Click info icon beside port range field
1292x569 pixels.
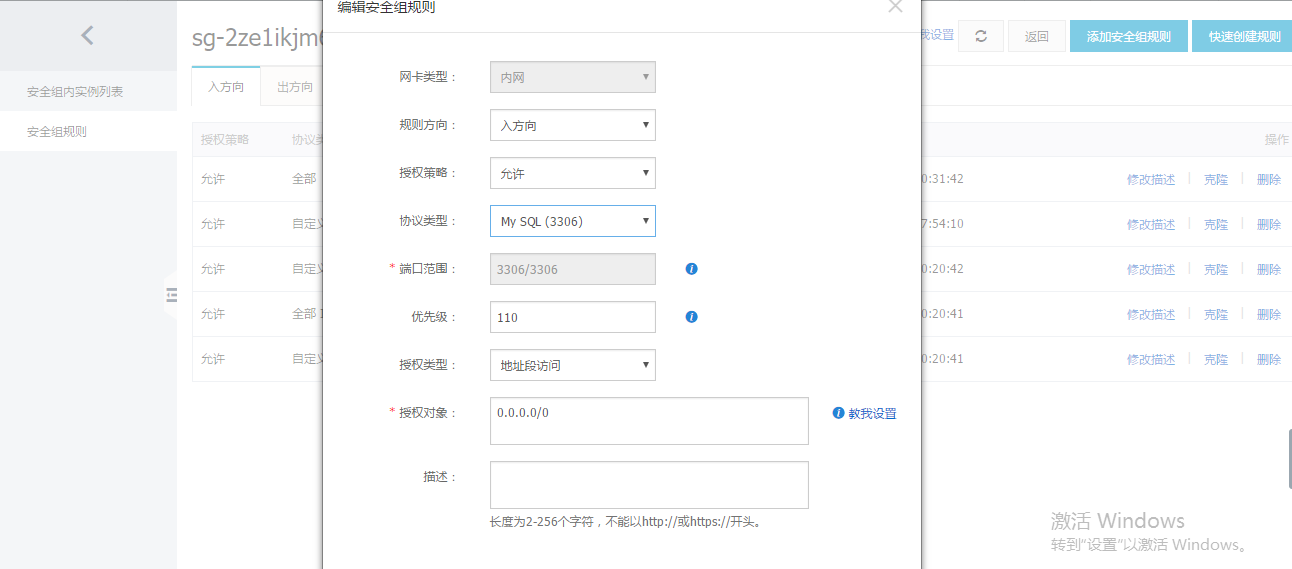tap(691, 269)
